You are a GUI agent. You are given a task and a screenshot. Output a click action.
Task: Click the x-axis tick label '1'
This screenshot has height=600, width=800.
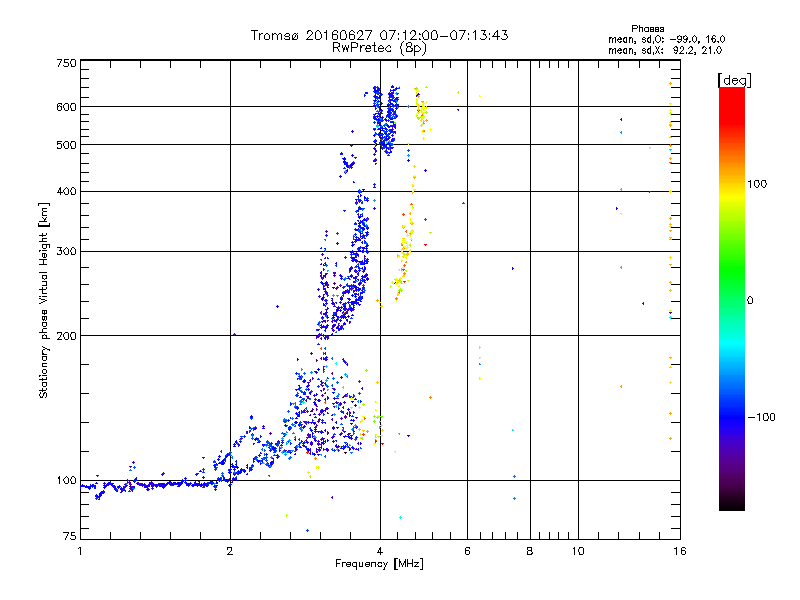pos(80,551)
